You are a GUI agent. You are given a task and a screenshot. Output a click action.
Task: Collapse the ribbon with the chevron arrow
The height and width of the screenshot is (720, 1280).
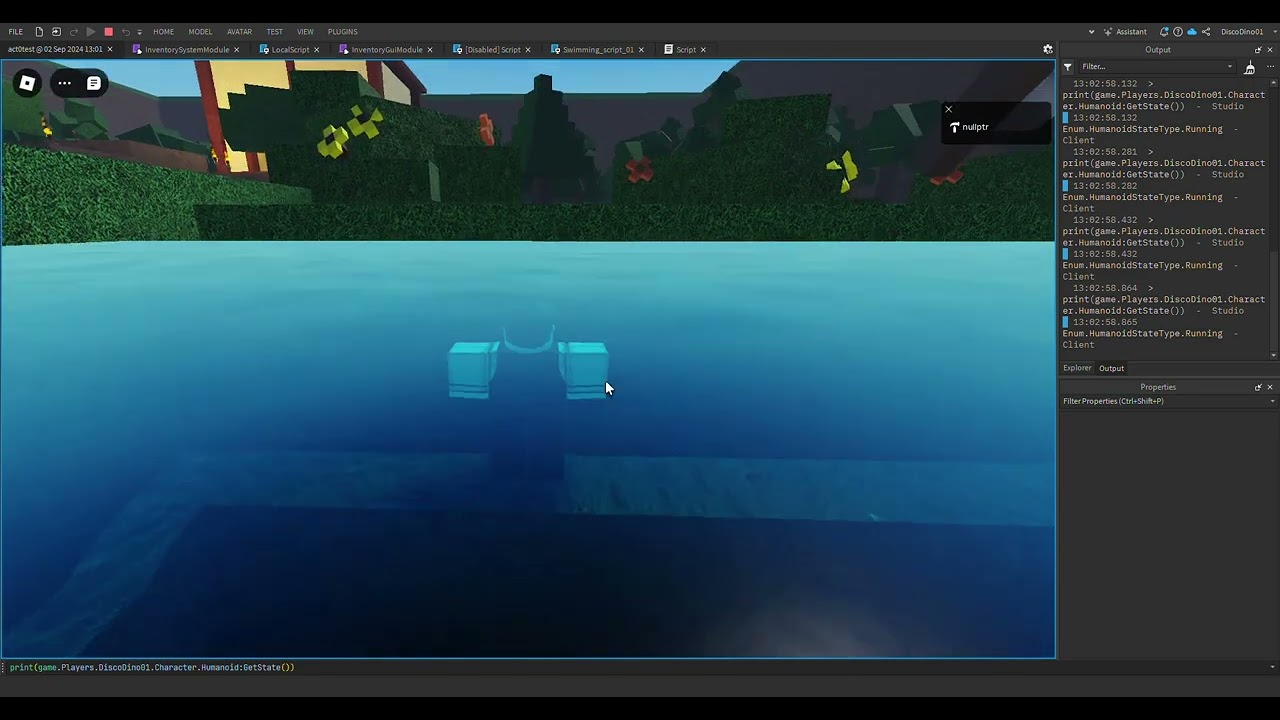click(1091, 32)
